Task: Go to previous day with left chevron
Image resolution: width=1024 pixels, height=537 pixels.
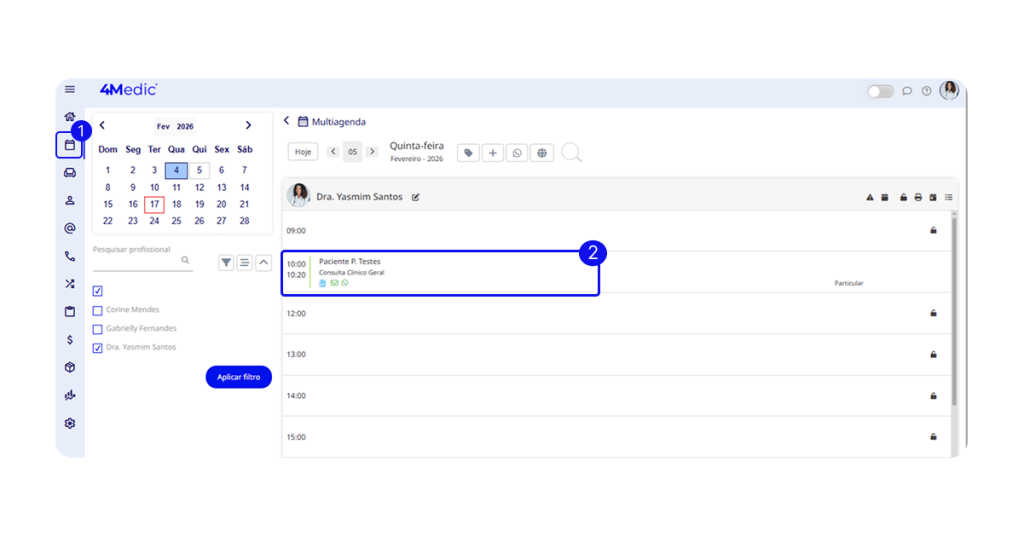Action: click(333, 152)
